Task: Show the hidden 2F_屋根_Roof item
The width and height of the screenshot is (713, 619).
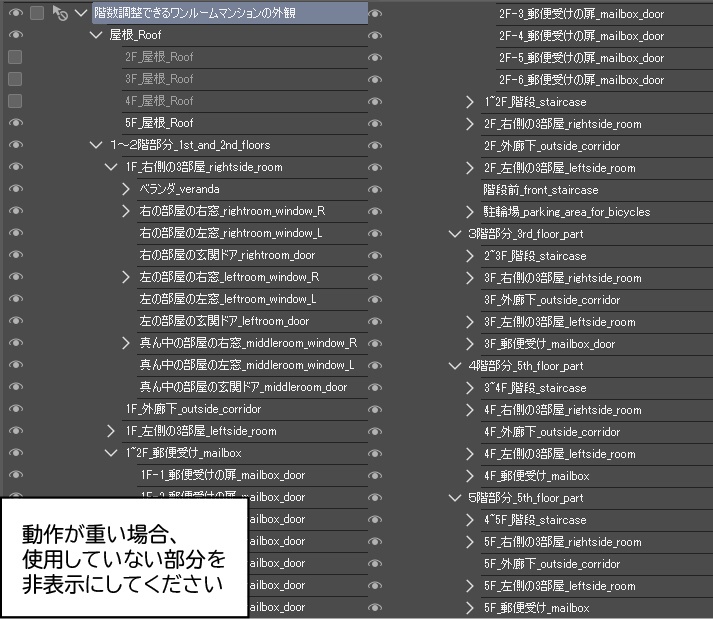Action: click(15, 57)
